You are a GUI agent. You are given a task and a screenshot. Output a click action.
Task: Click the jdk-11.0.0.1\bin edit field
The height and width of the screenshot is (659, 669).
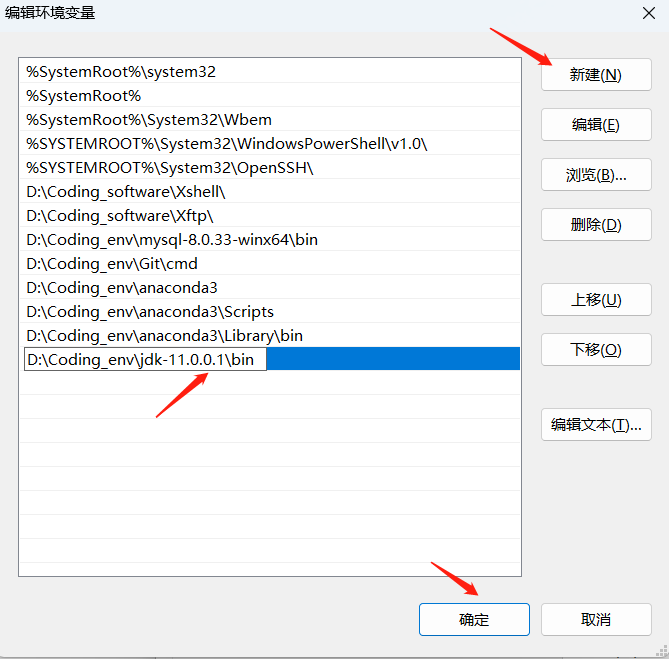pyautogui.click(x=145, y=359)
